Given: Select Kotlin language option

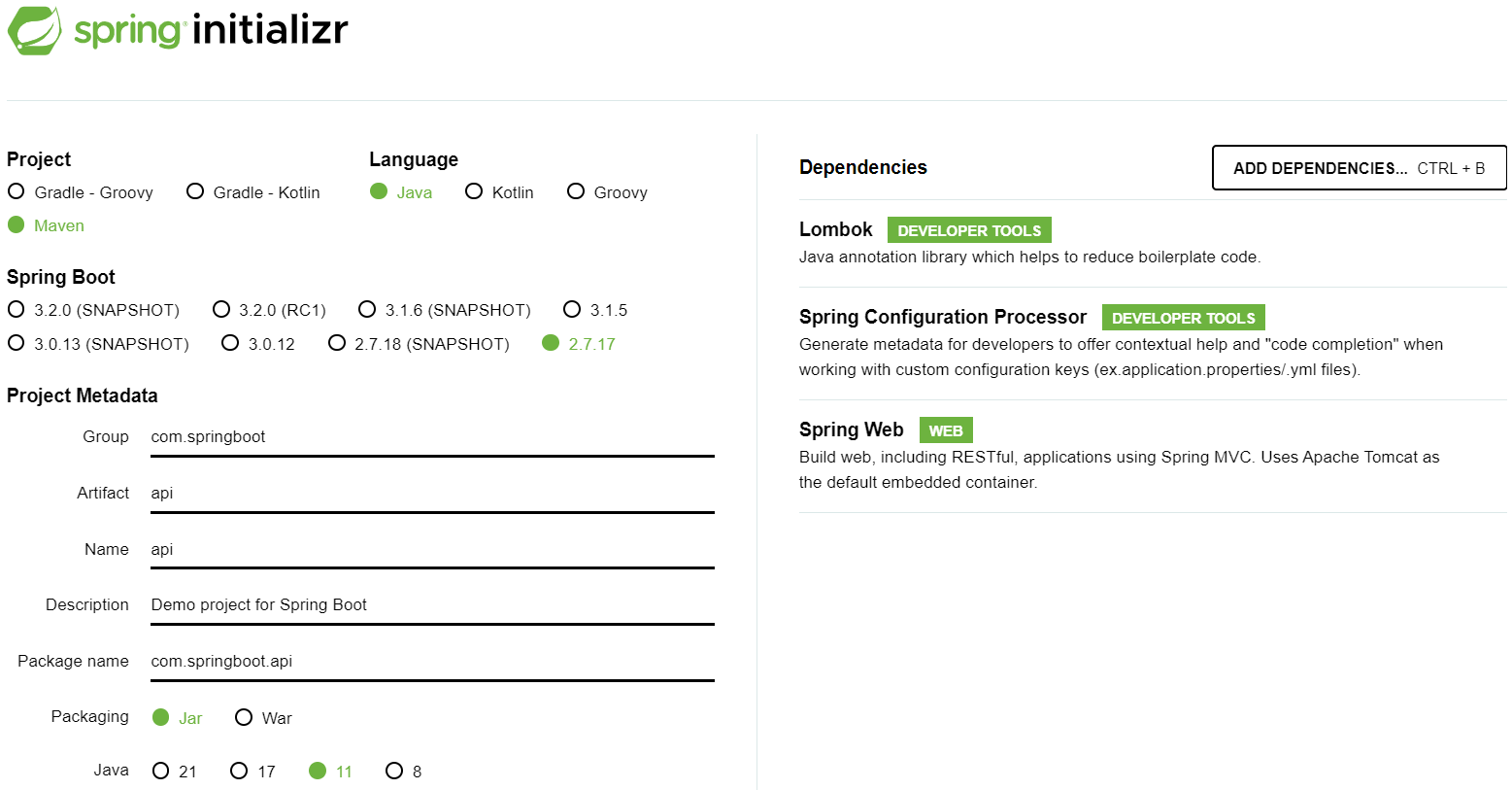Looking at the screenshot, I should 500,192.
